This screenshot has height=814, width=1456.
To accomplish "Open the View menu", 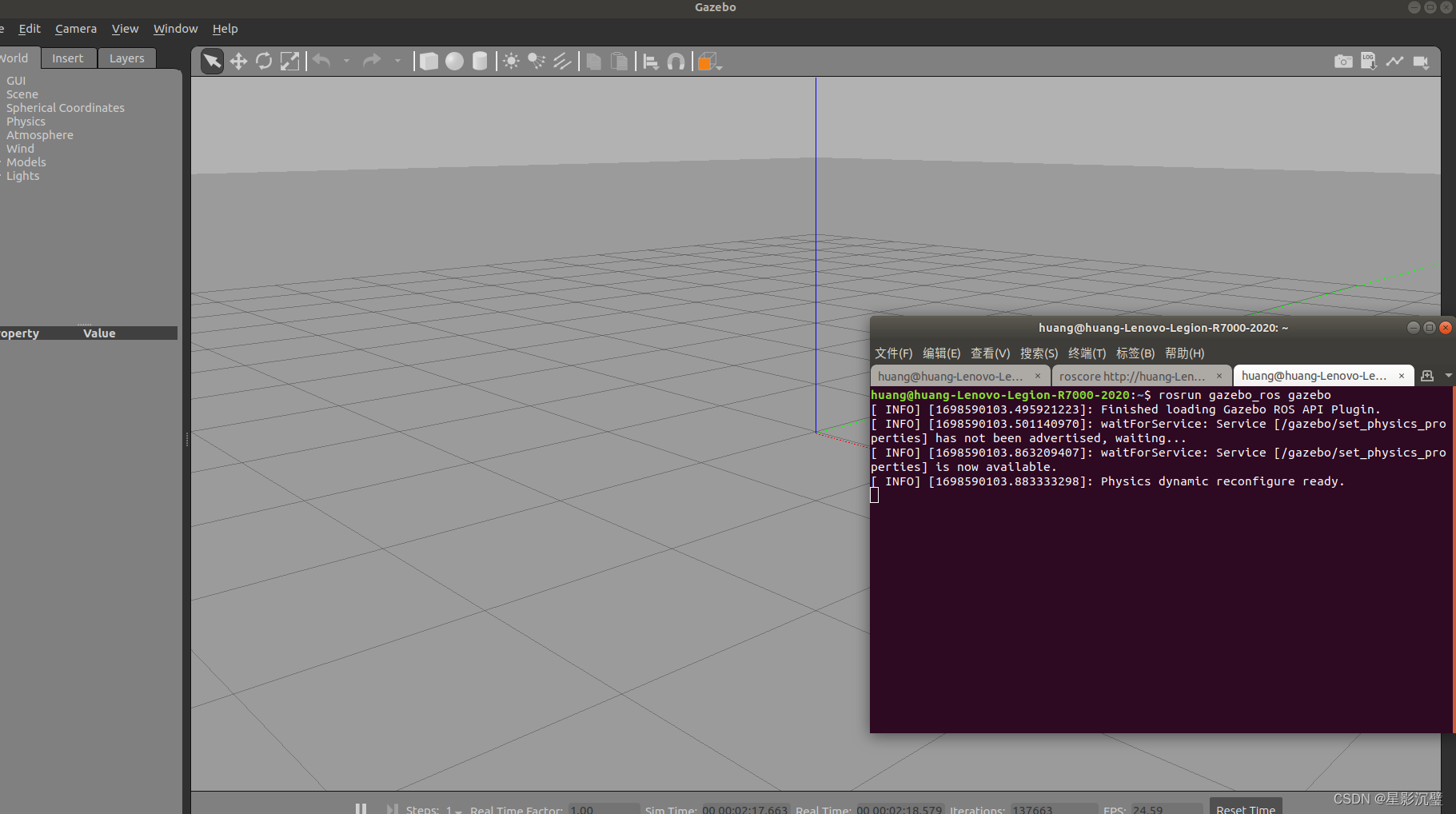I will [x=125, y=29].
